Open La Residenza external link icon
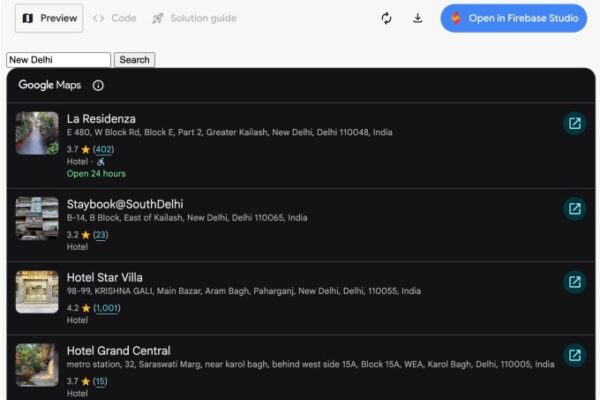This screenshot has height=400, width=600. tap(574, 124)
